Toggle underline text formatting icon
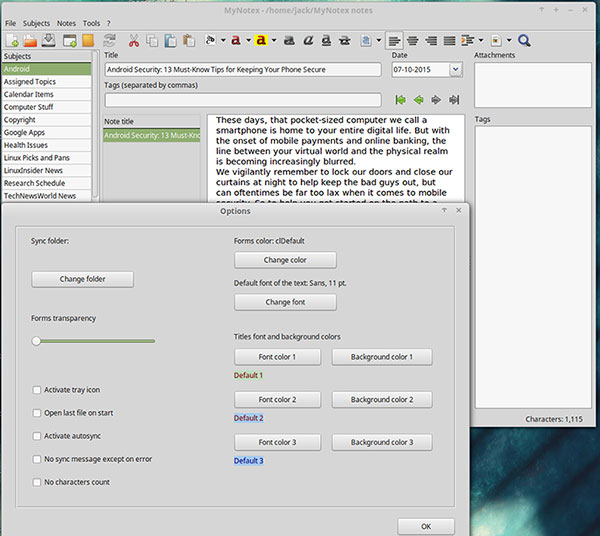Screen dimensions: 600x536 pyautogui.click(x=326, y=40)
